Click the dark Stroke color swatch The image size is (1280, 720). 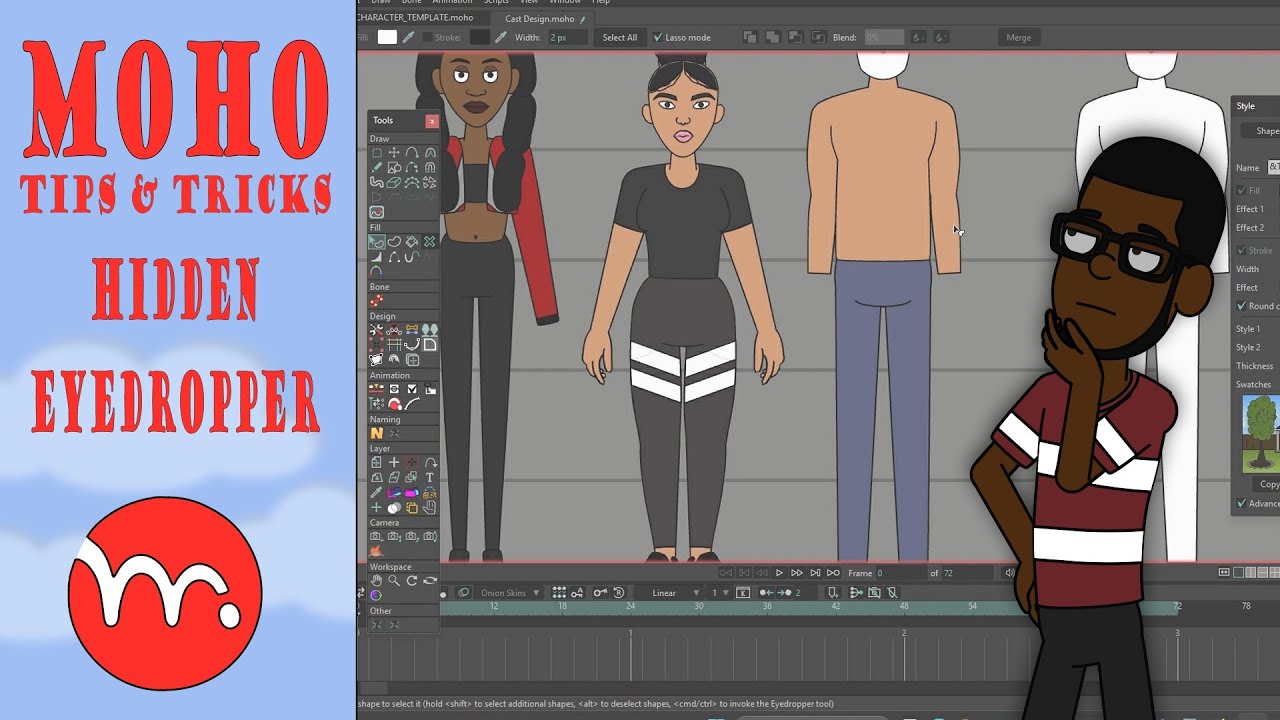[x=480, y=37]
